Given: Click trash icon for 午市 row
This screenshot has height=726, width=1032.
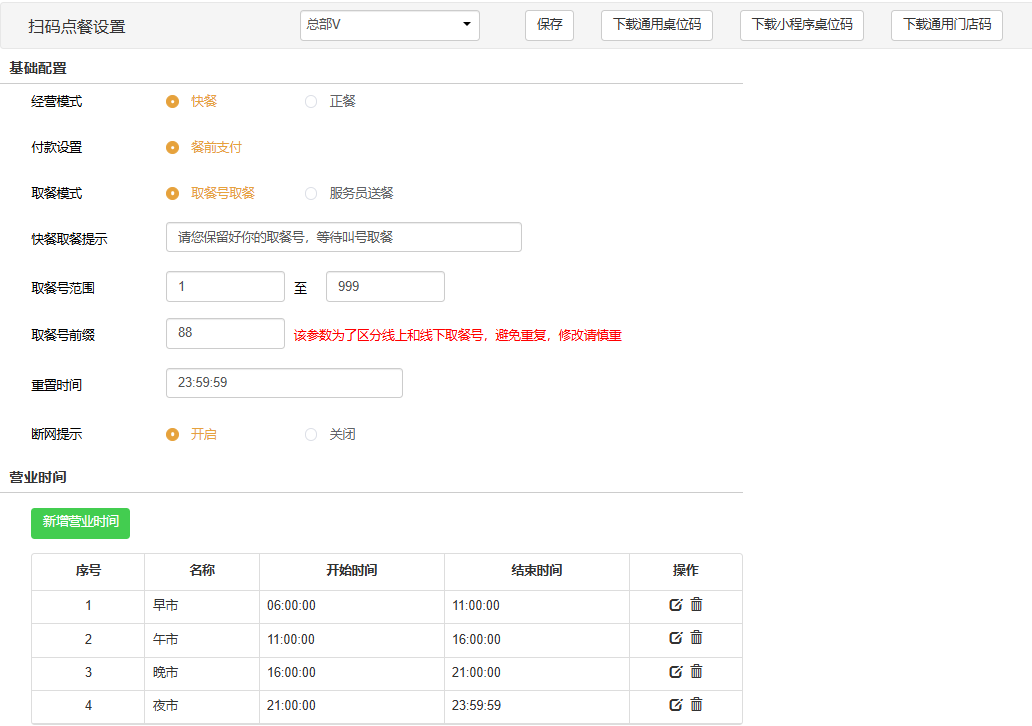Looking at the screenshot, I should point(697,637).
